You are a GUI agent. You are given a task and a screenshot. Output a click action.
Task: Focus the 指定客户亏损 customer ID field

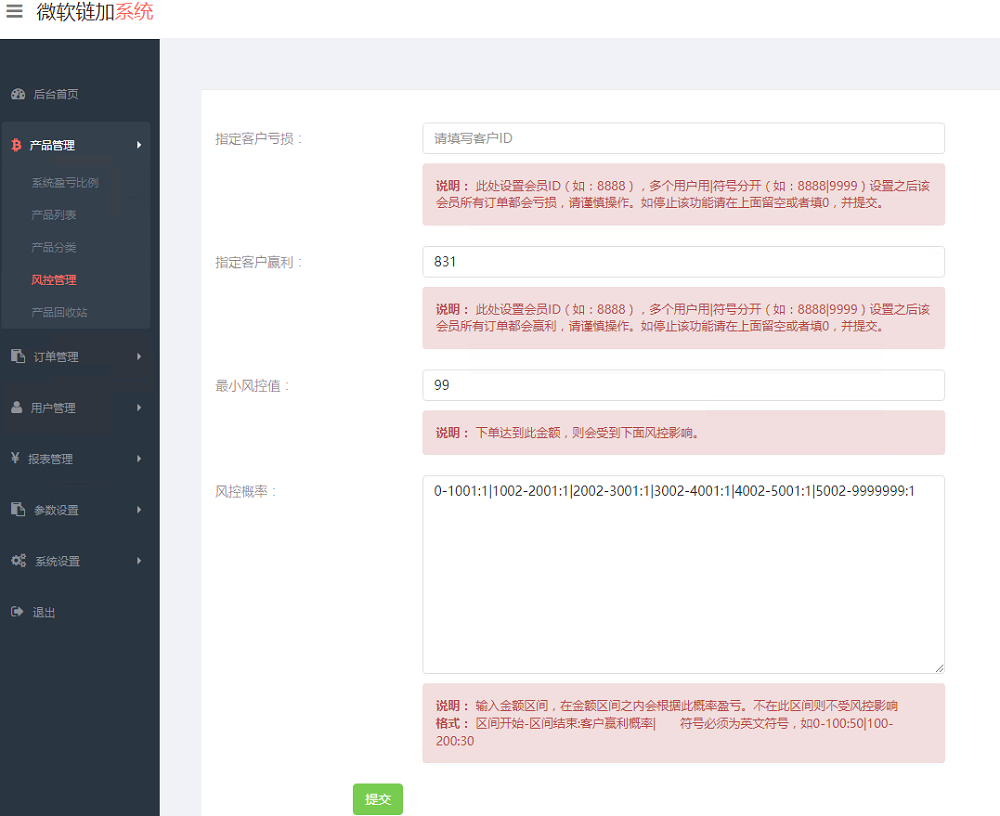point(683,138)
